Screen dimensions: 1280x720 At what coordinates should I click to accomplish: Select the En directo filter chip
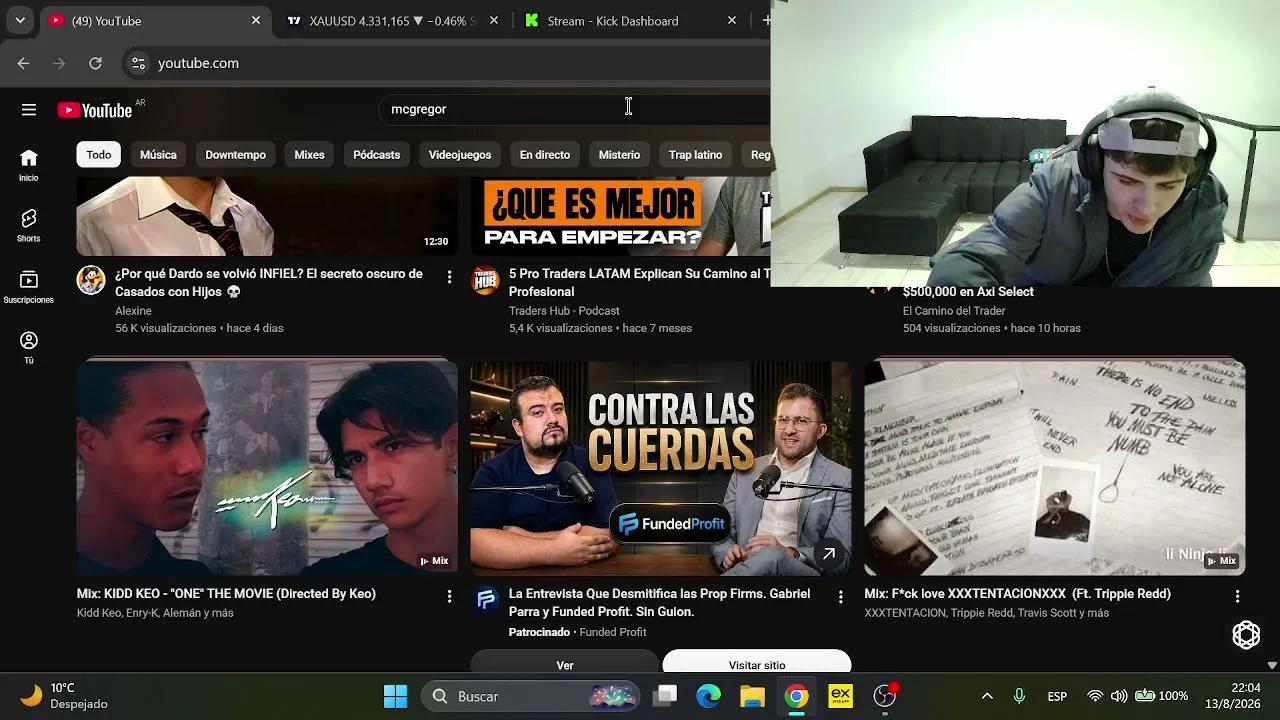545,155
